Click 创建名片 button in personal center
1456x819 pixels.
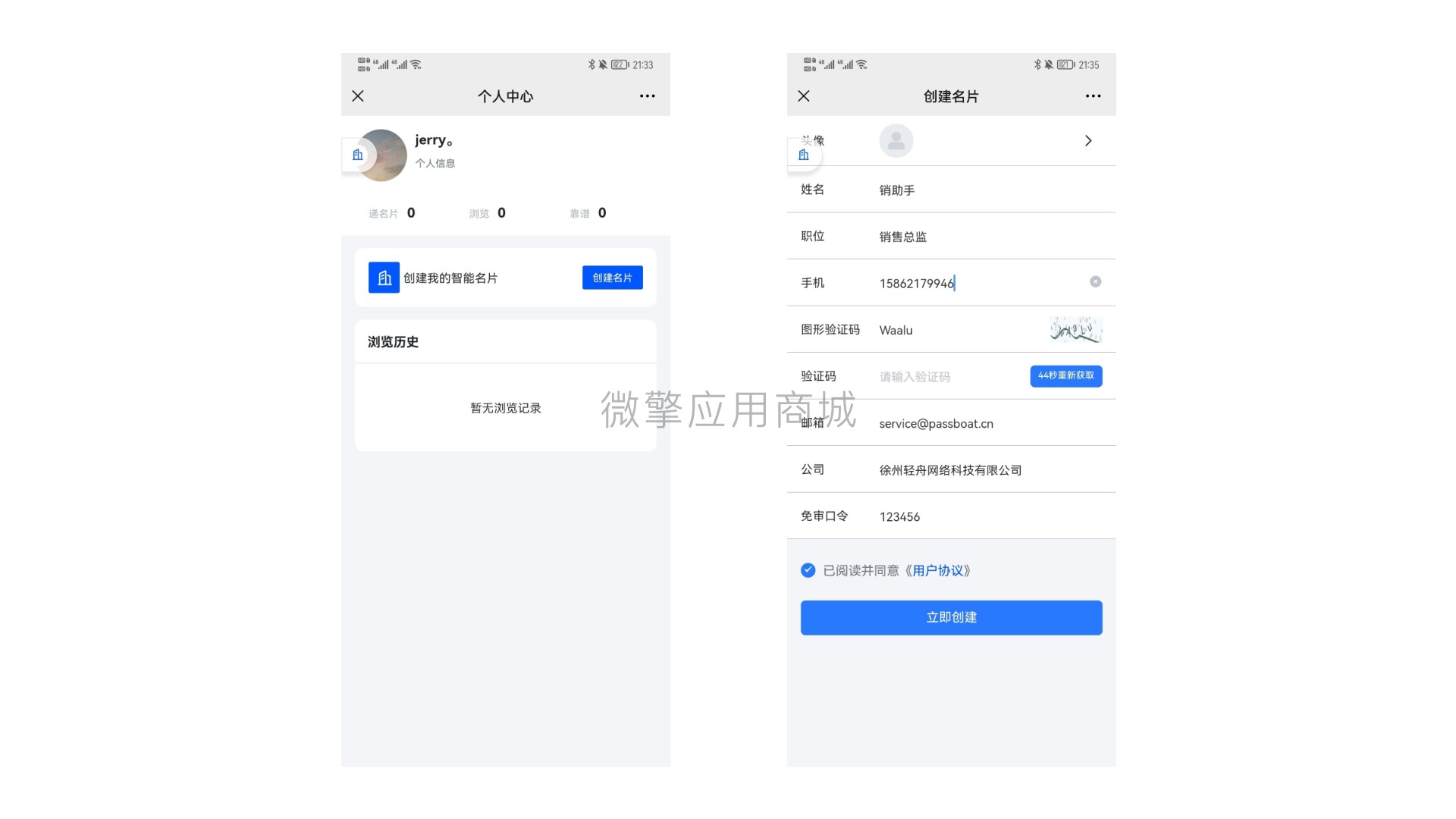click(613, 278)
